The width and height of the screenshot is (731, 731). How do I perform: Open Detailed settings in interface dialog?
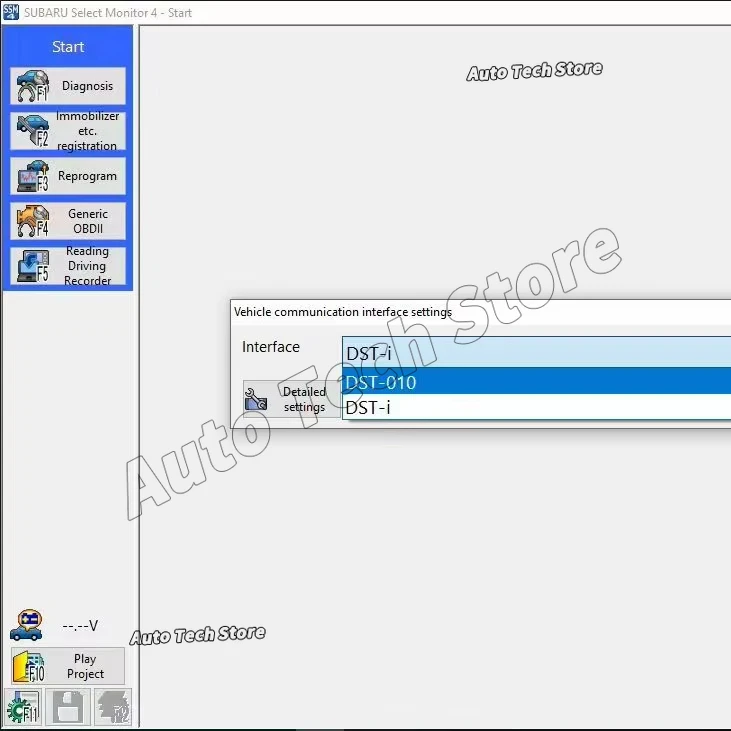tap(291, 399)
